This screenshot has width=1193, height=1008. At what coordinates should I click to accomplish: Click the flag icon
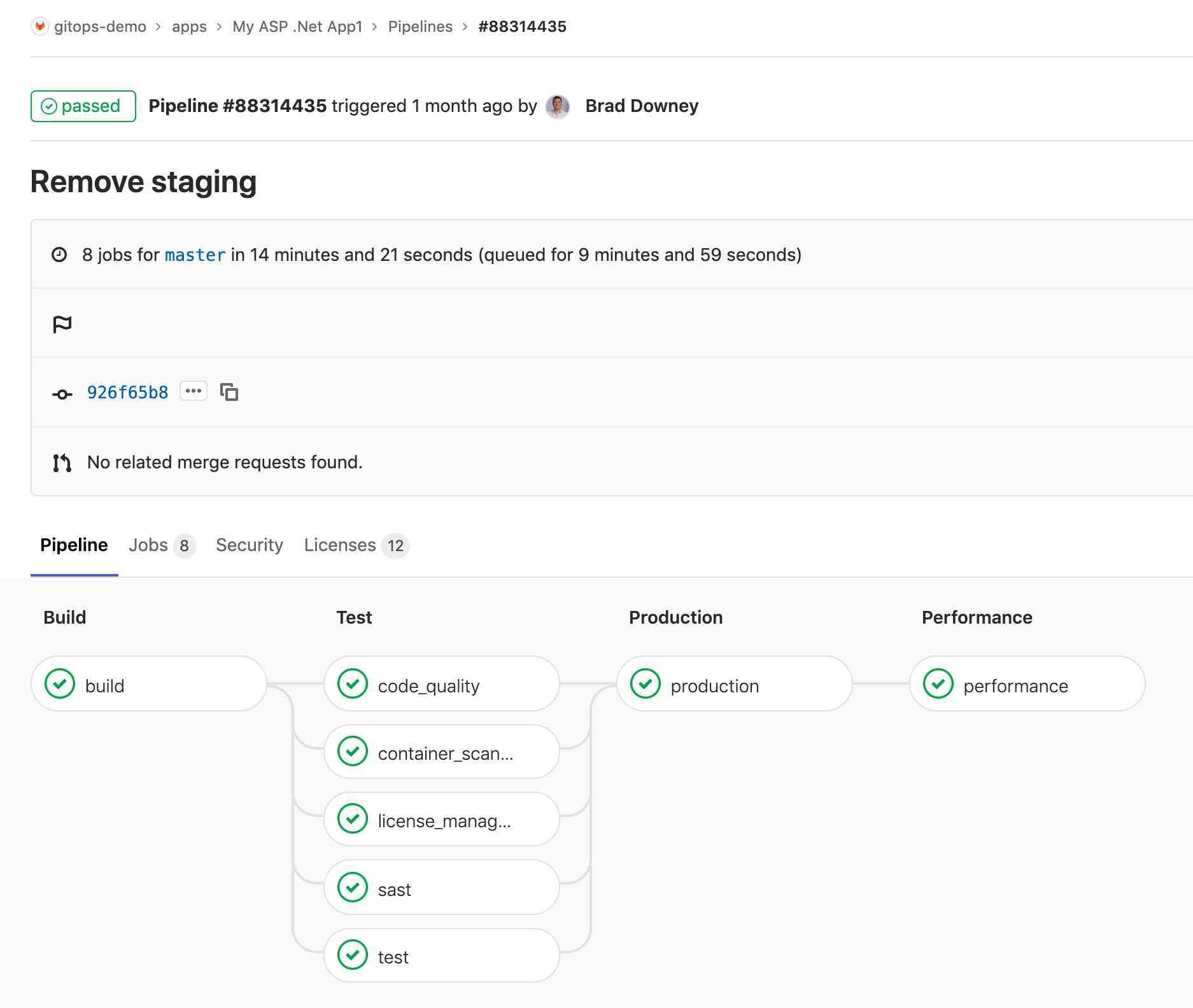coord(62,325)
